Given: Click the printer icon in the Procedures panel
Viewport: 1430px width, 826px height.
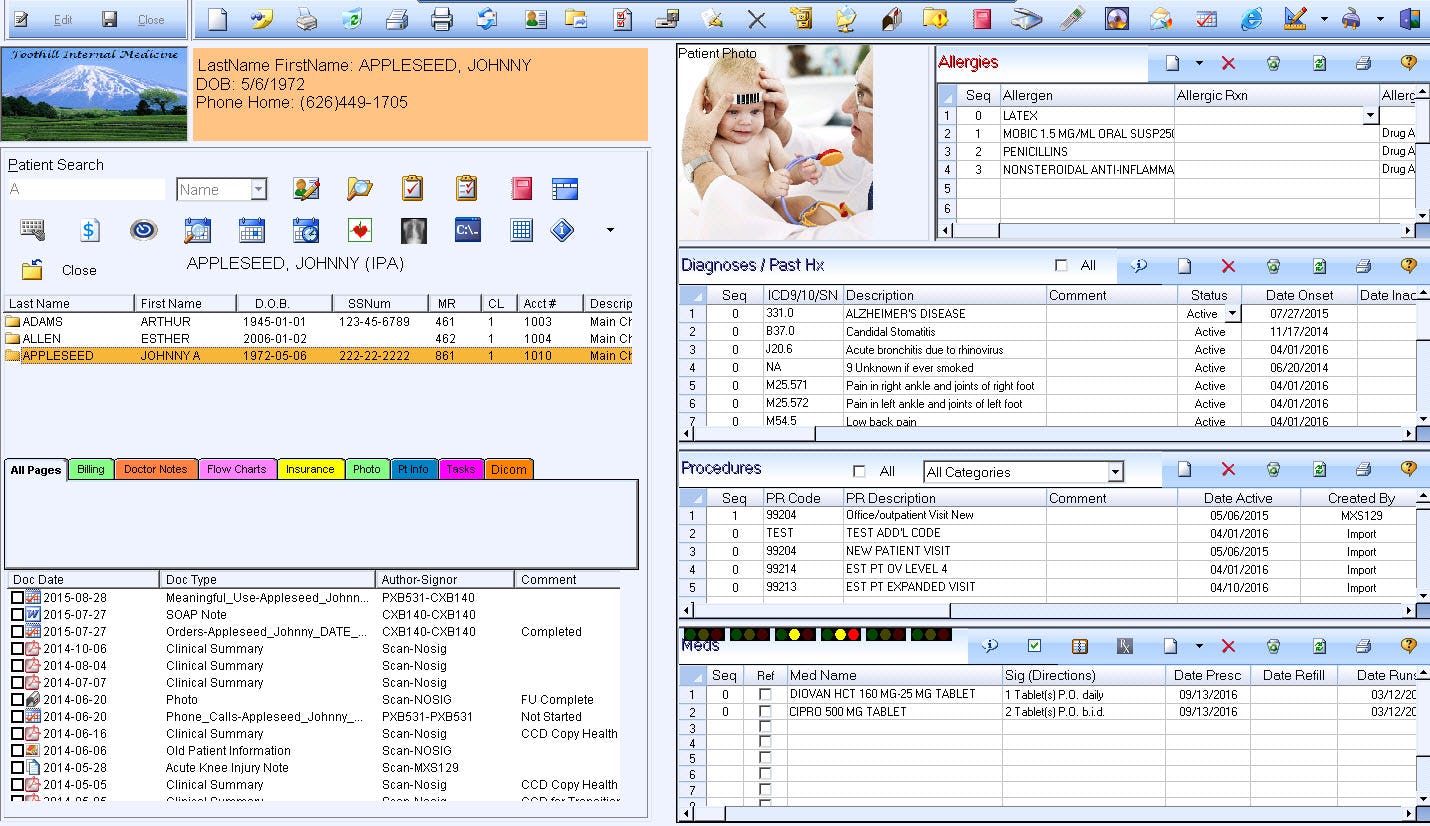Looking at the screenshot, I should coord(1361,468).
